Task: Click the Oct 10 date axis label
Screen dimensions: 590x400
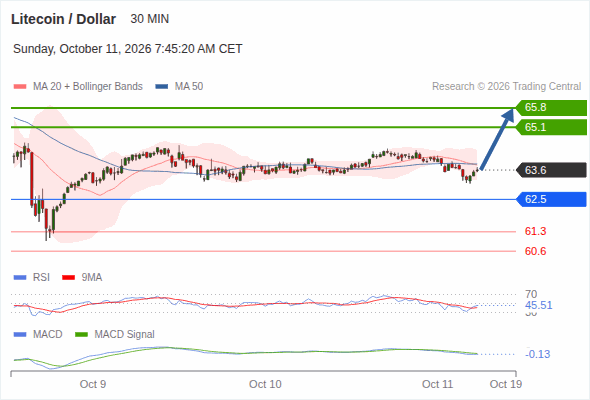Action: coord(265,384)
